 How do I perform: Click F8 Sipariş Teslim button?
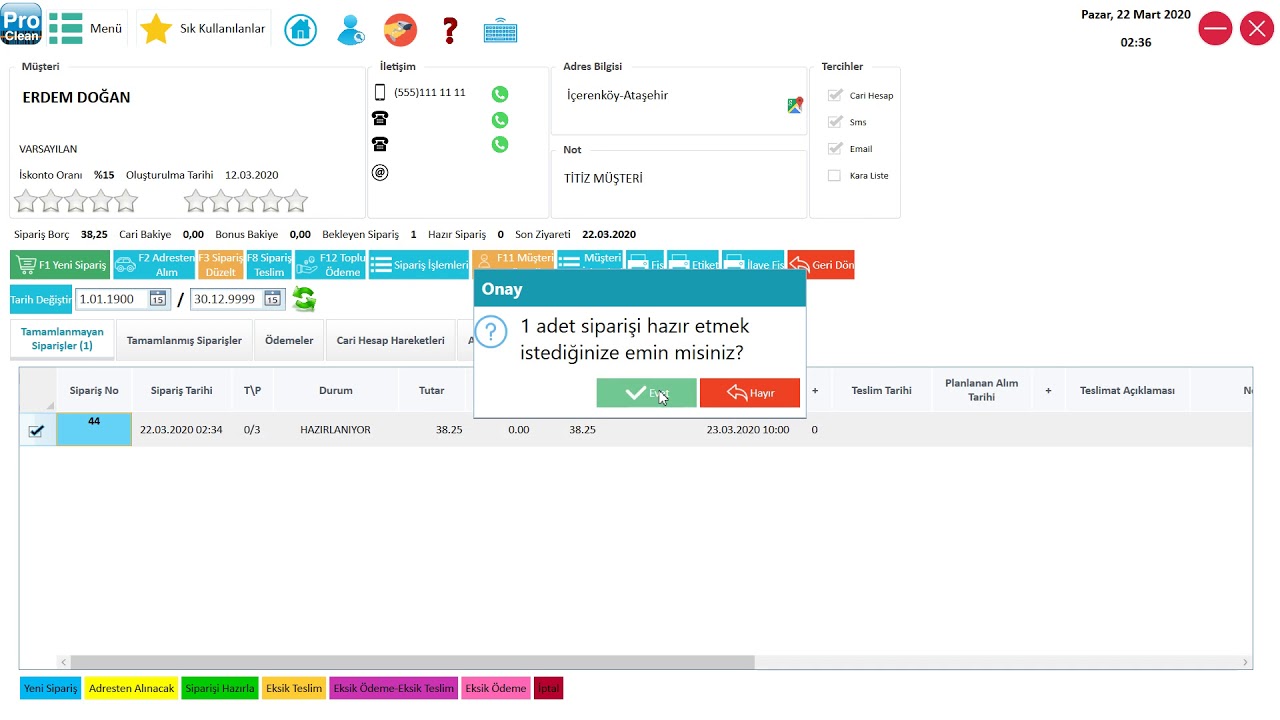[x=270, y=265]
